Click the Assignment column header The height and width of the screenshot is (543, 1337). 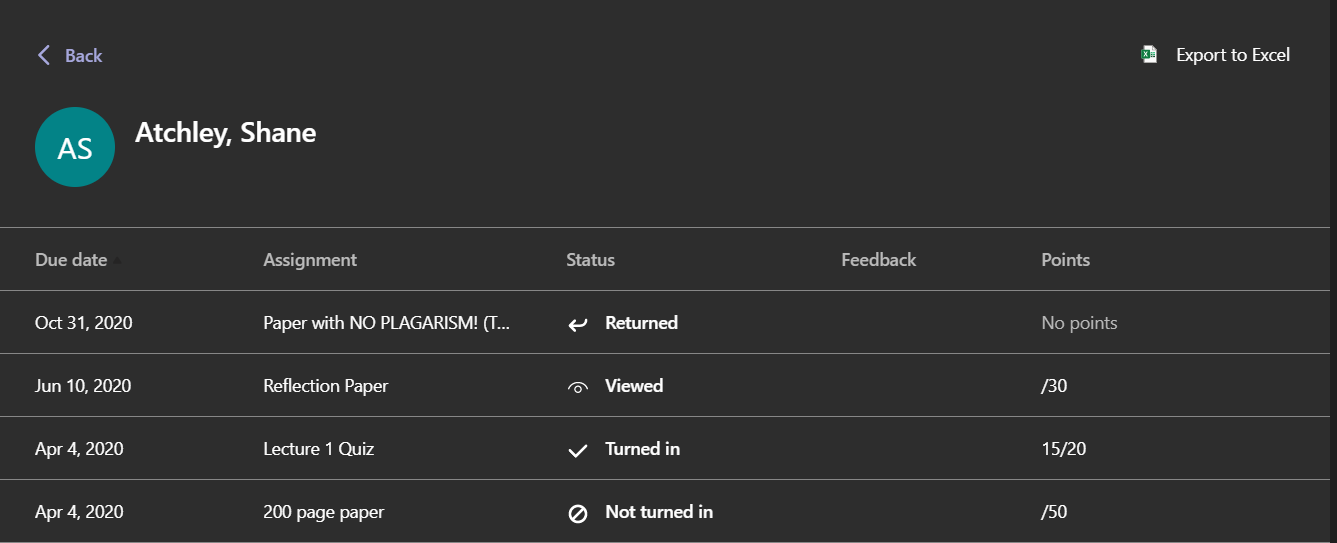pos(310,260)
